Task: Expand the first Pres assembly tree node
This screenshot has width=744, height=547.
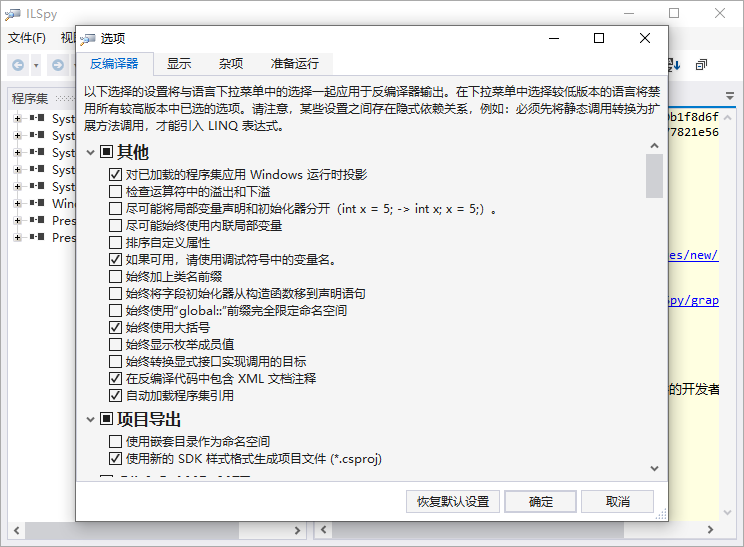Action: [18, 221]
